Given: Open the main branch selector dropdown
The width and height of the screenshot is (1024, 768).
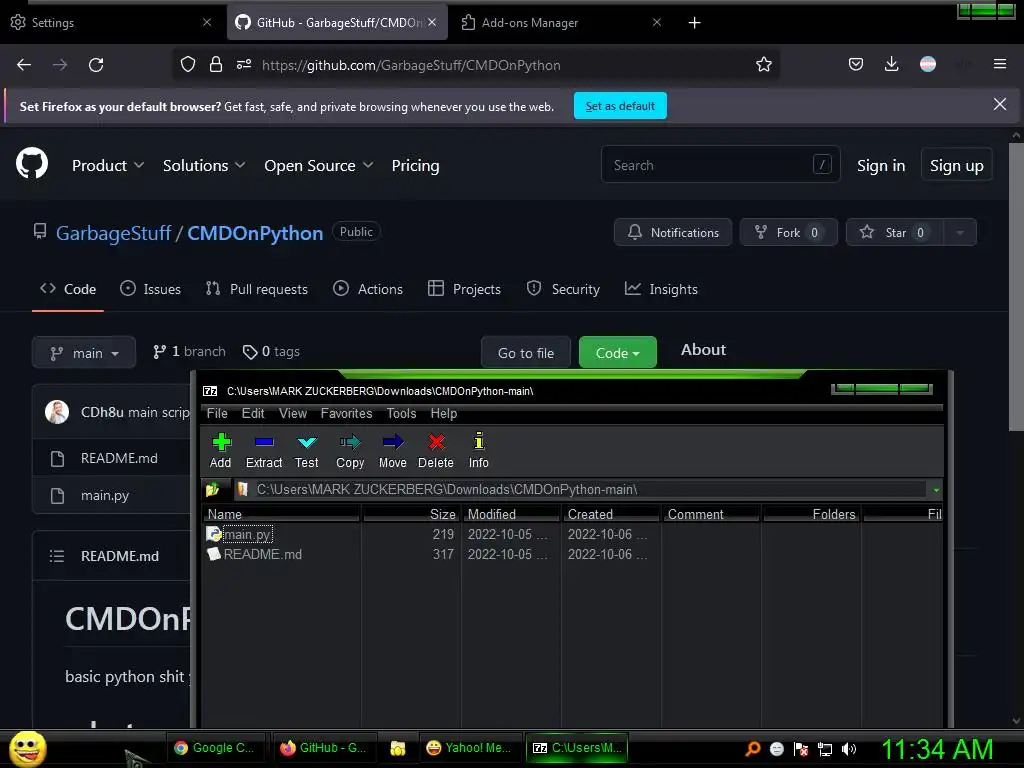Looking at the screenshot, I should point(84,353).
